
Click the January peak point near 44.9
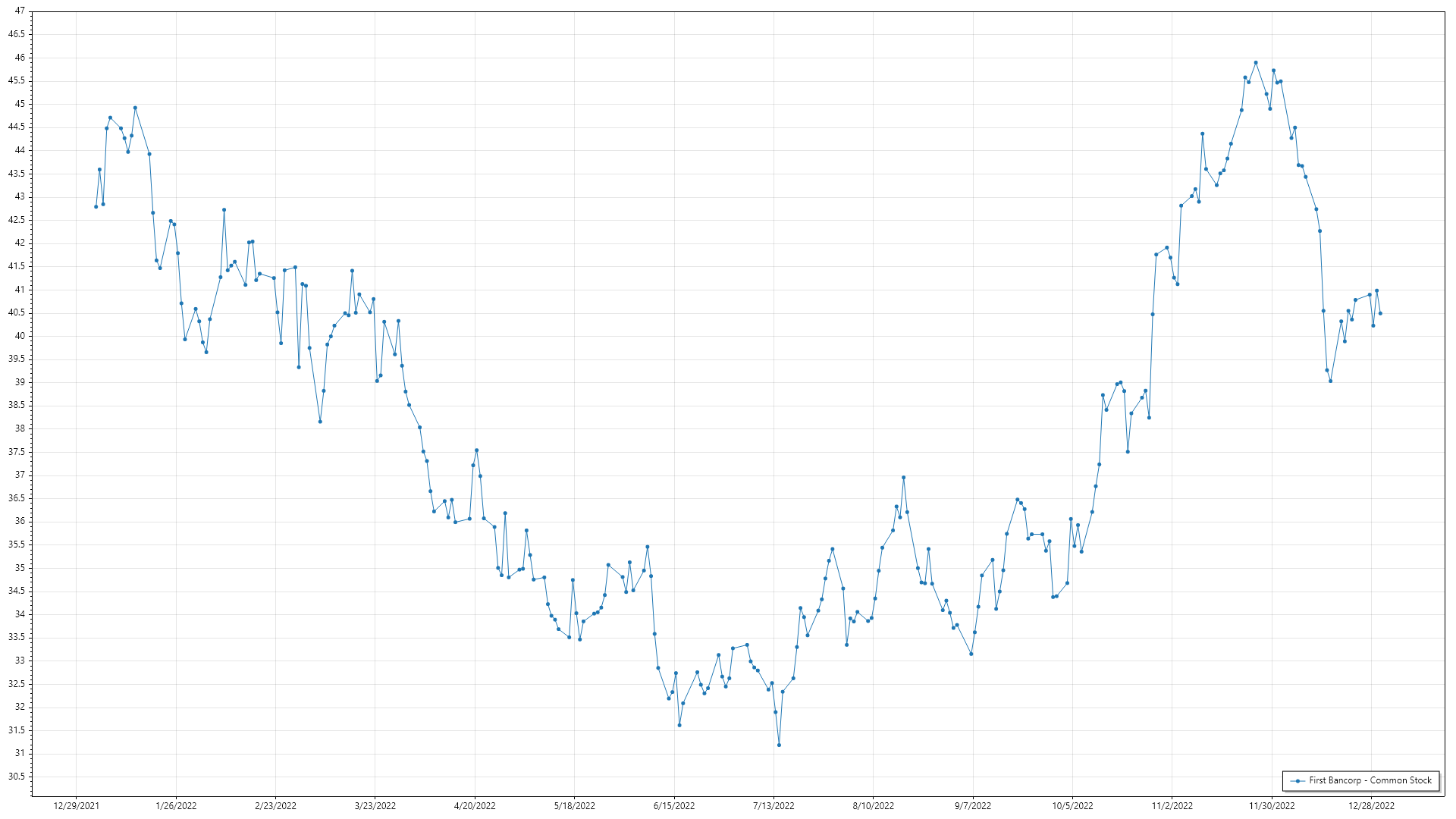pos(135,108)
